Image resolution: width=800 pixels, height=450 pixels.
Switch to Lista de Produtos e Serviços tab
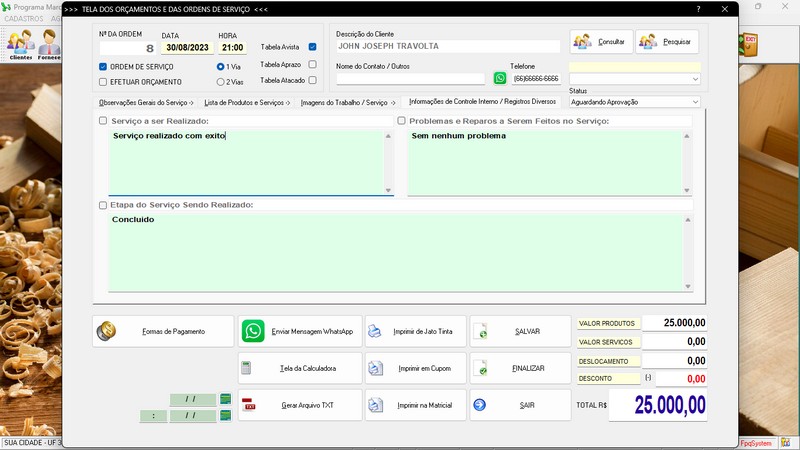click(247, 102)
